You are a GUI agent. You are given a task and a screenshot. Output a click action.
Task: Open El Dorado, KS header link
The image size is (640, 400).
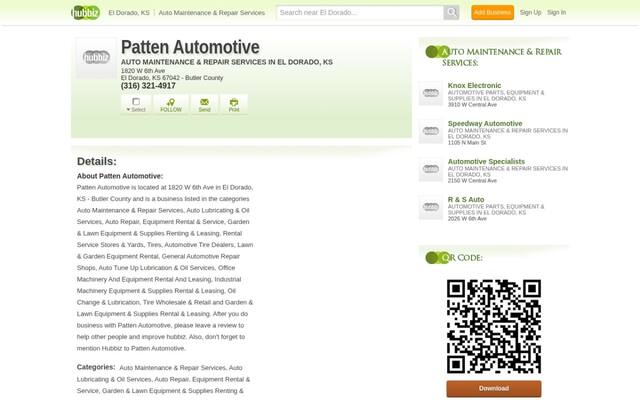tap(129, 13)
